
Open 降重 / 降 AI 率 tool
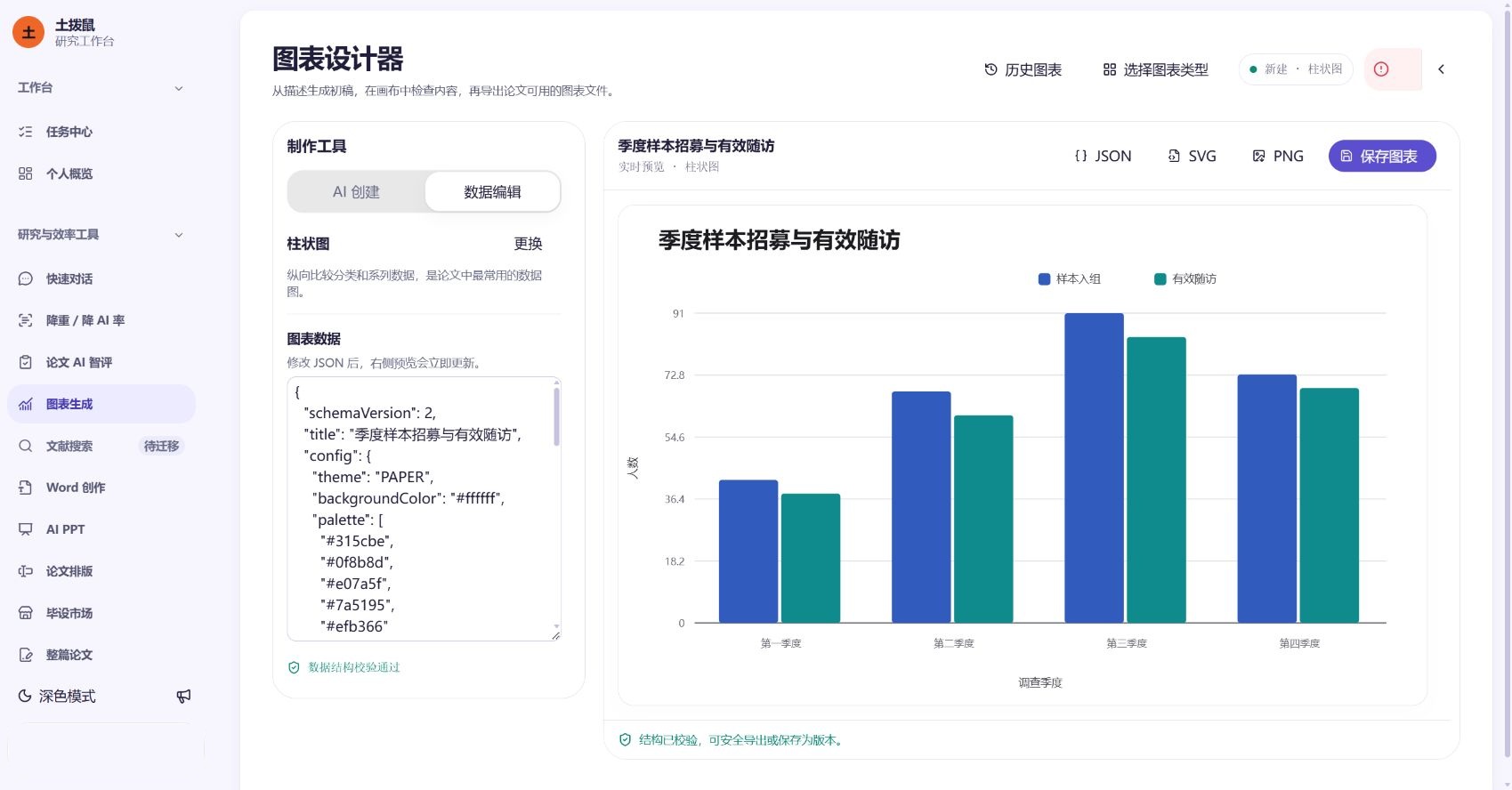[x=101, y=320]
